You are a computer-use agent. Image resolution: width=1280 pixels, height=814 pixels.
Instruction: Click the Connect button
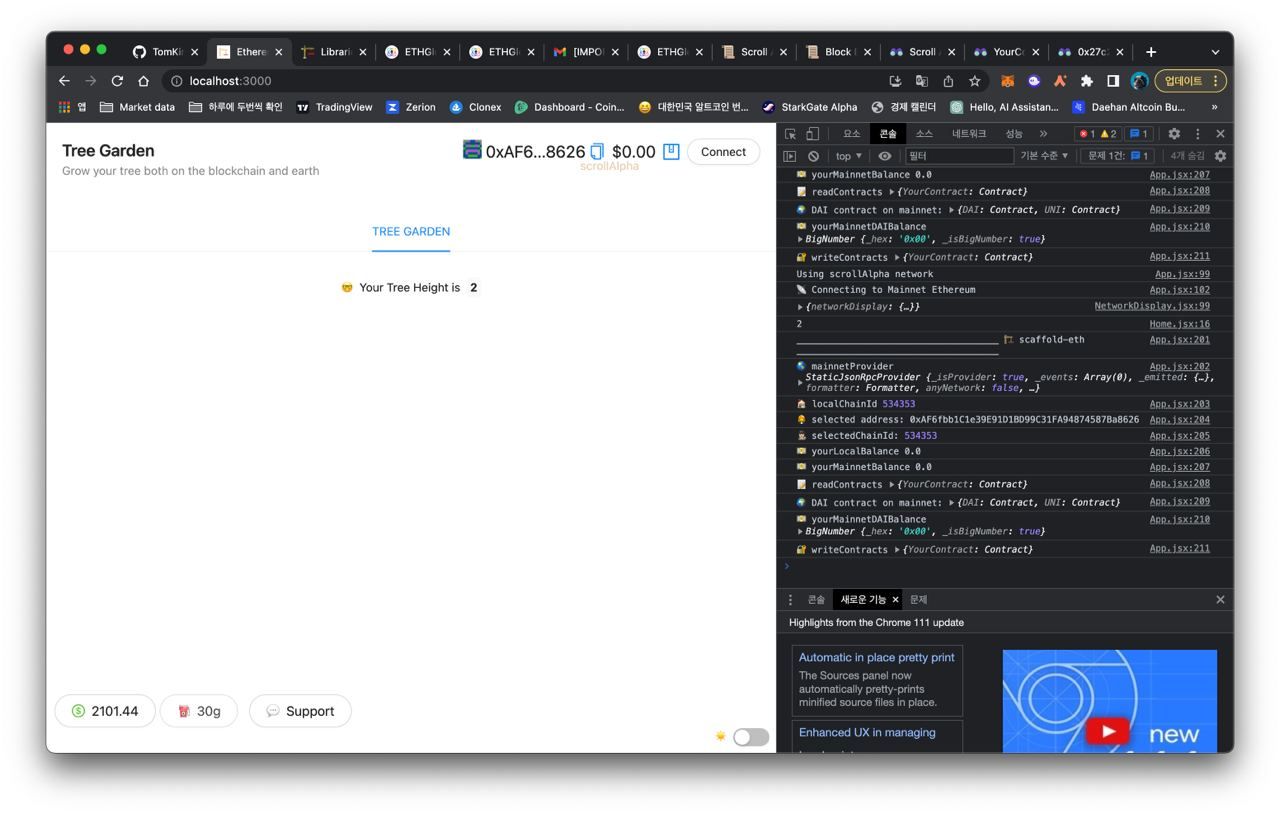point(723,152)
